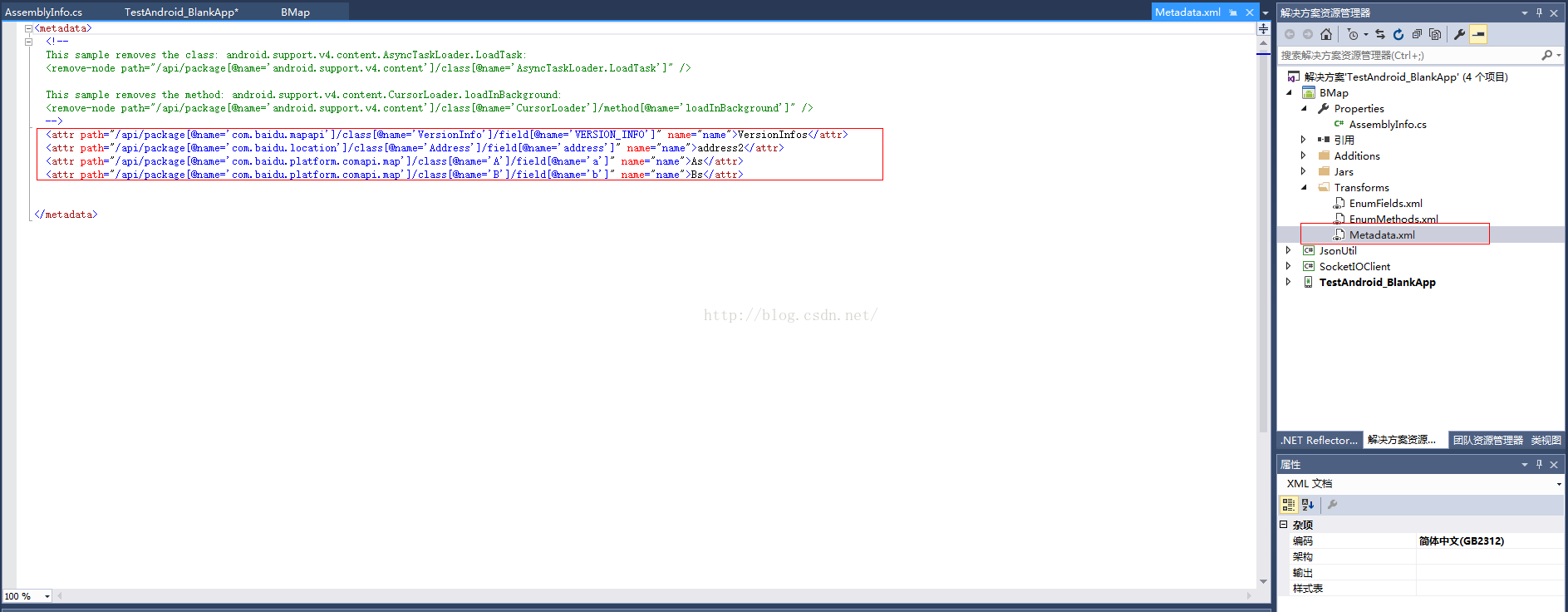Sort Properties grid alphabetically
The width and height of the screenshot is (1568, 612).
[x=1308, y=504]
